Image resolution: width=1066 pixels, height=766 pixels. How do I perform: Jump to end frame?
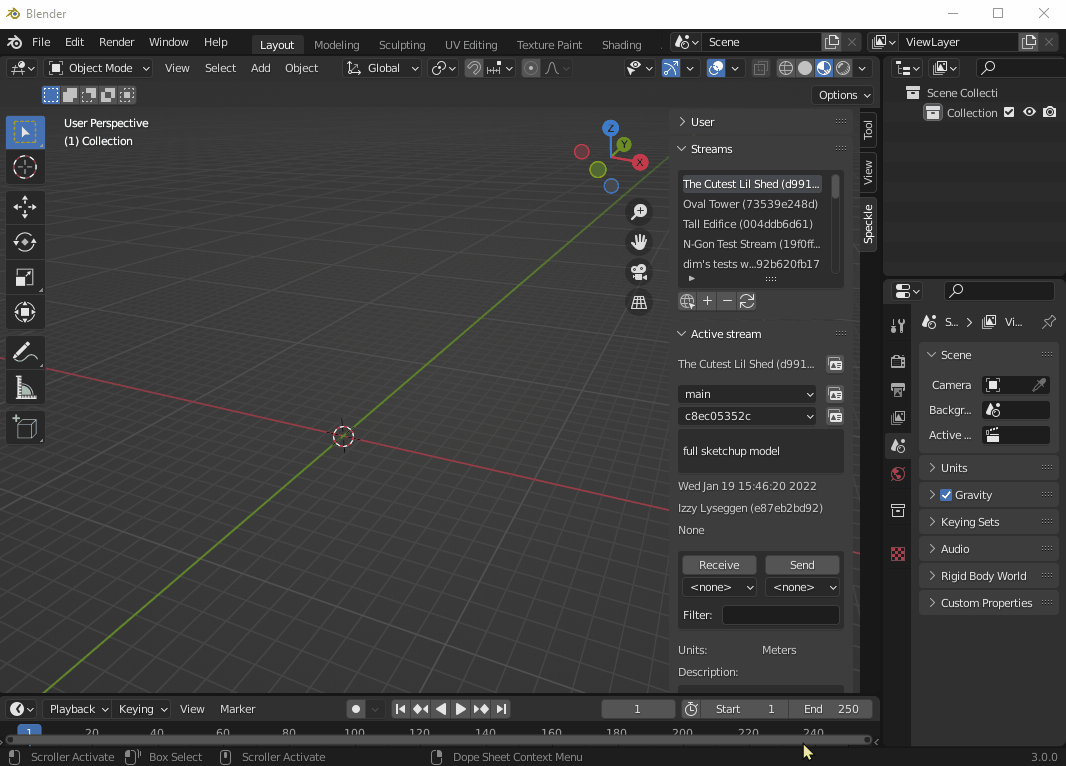(x=501, y=709)
